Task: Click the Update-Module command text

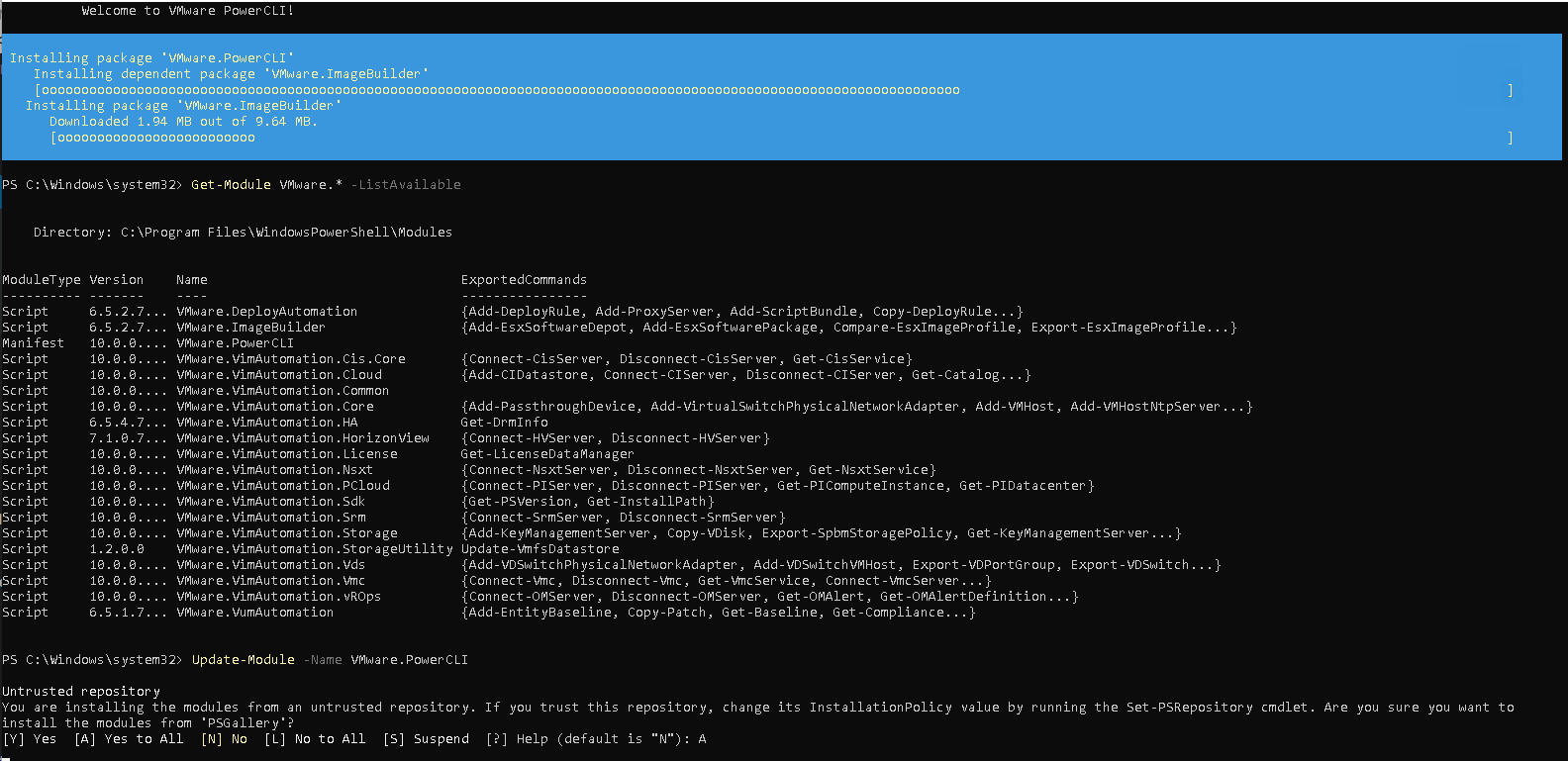Action: point(243,660)
